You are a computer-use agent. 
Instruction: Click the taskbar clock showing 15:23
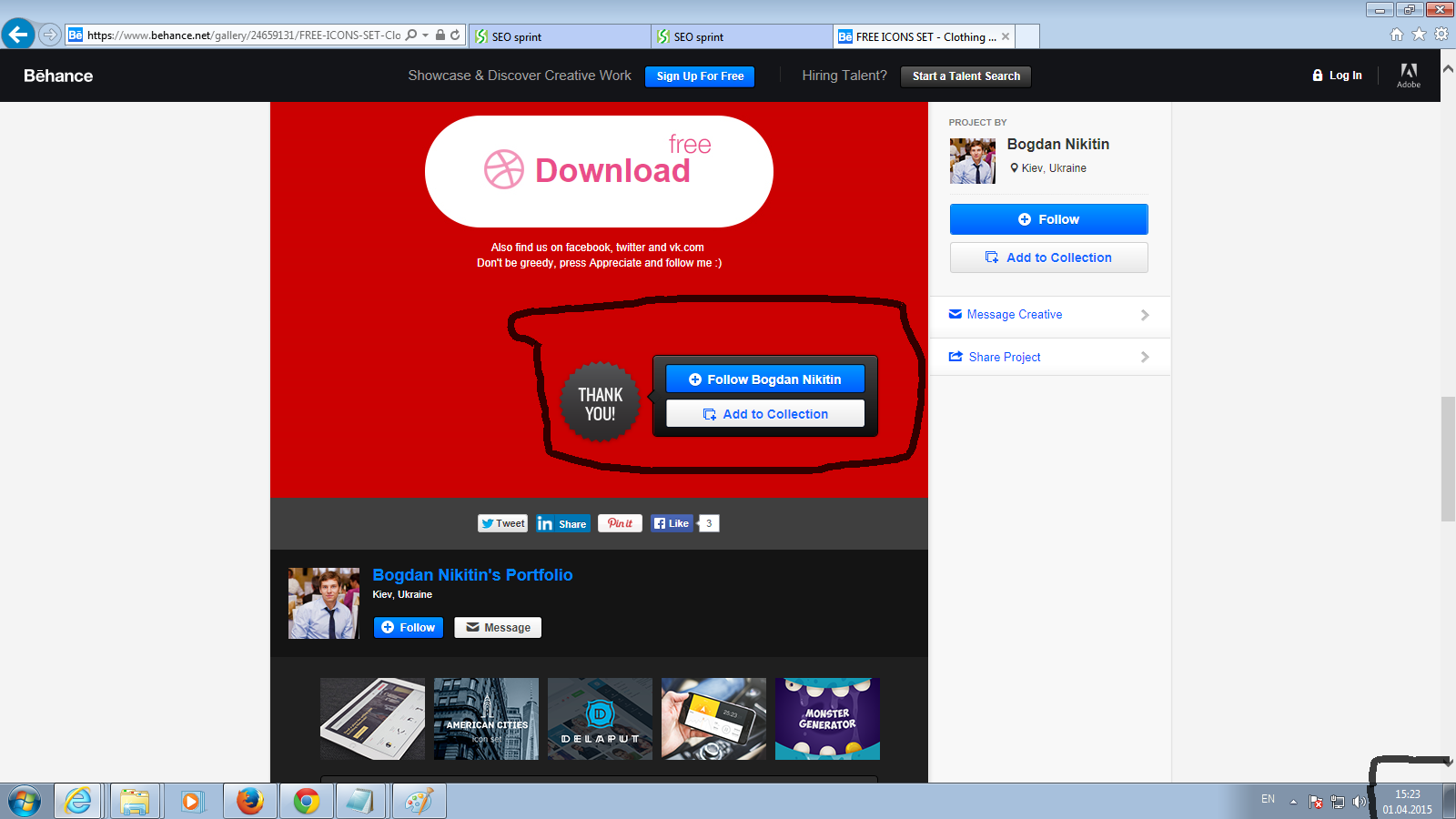[x=1407, y=802]
